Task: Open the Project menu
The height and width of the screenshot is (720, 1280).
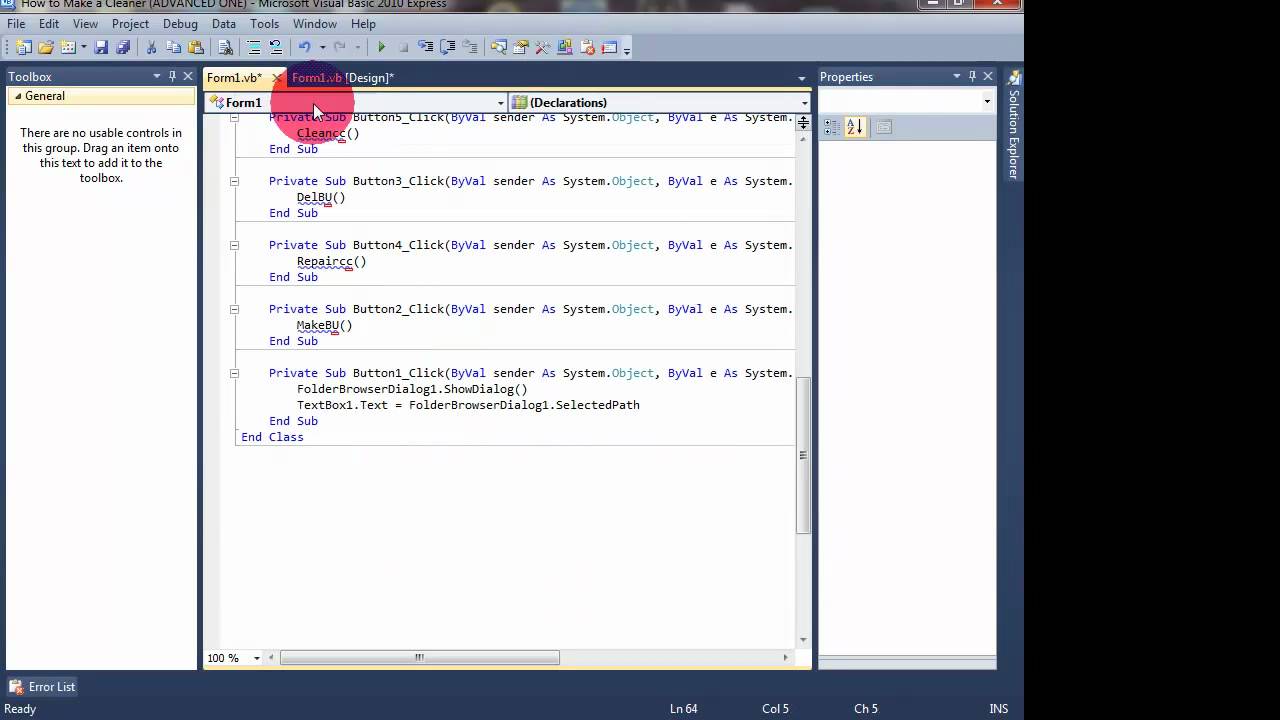Action: [130, 24]
